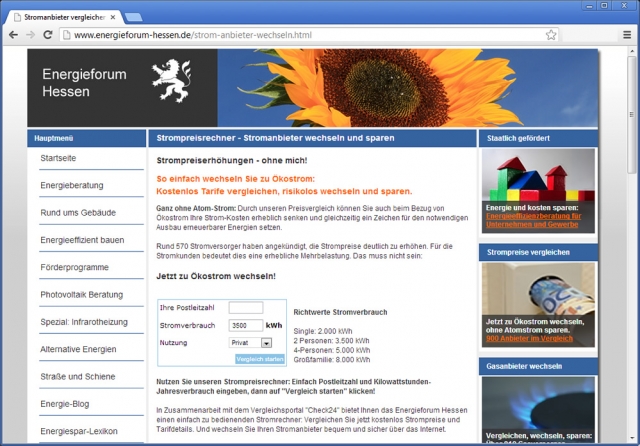This screenshot has height=446, width=640.
Task: Close the Stromanbieter vergleichen tab
Action: (x=113, y=17)
